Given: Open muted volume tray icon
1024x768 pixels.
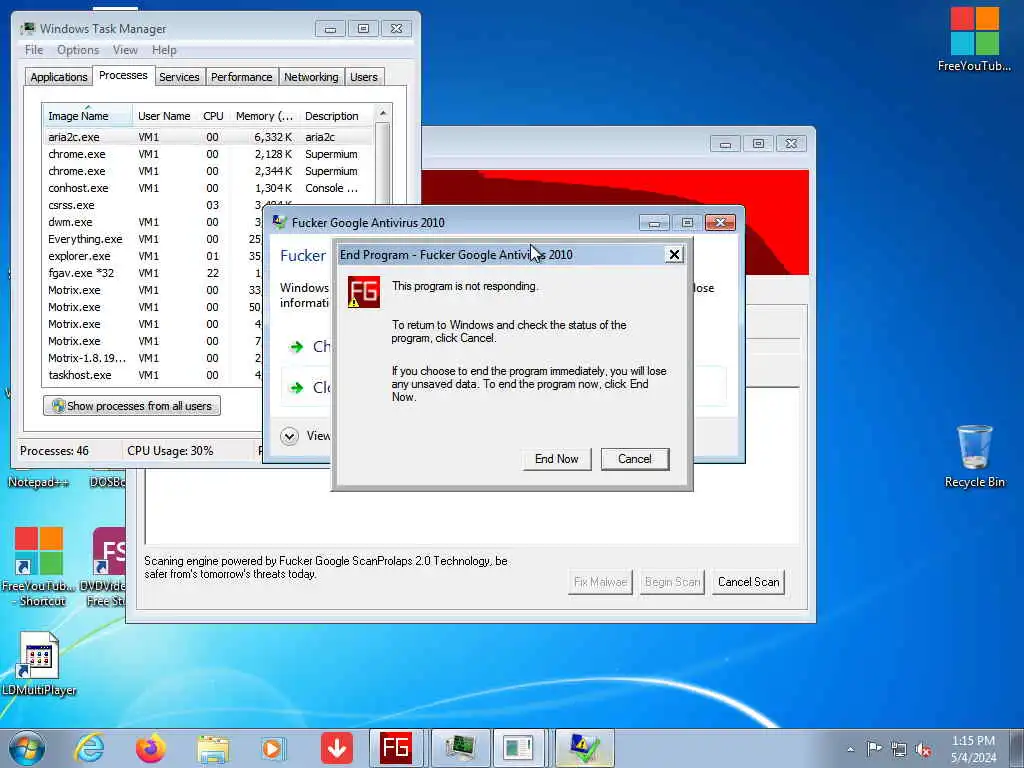Looking at the screenshot, I should coord(923,749).
